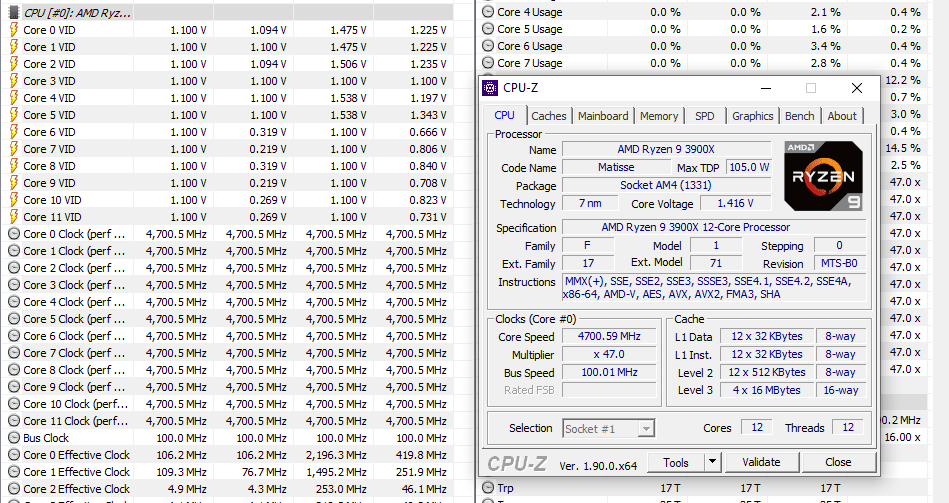This screenshot has height=503, width=949.
Task: Click the Core 7 VID value 0.219 V
Action: pos(268,149)
